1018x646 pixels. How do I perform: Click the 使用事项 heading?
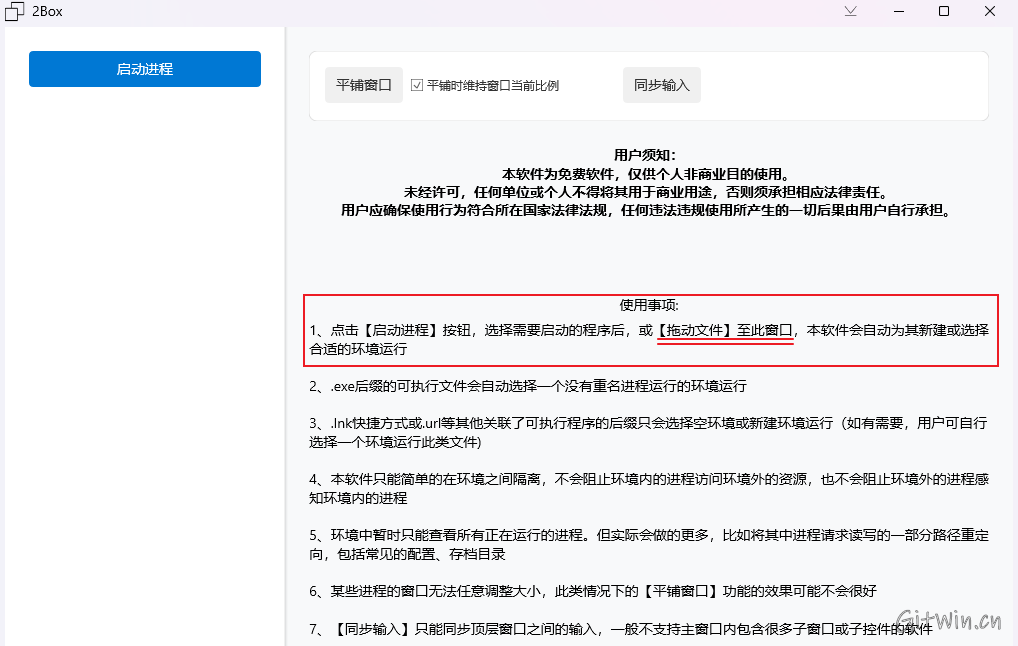click(648, 305)
